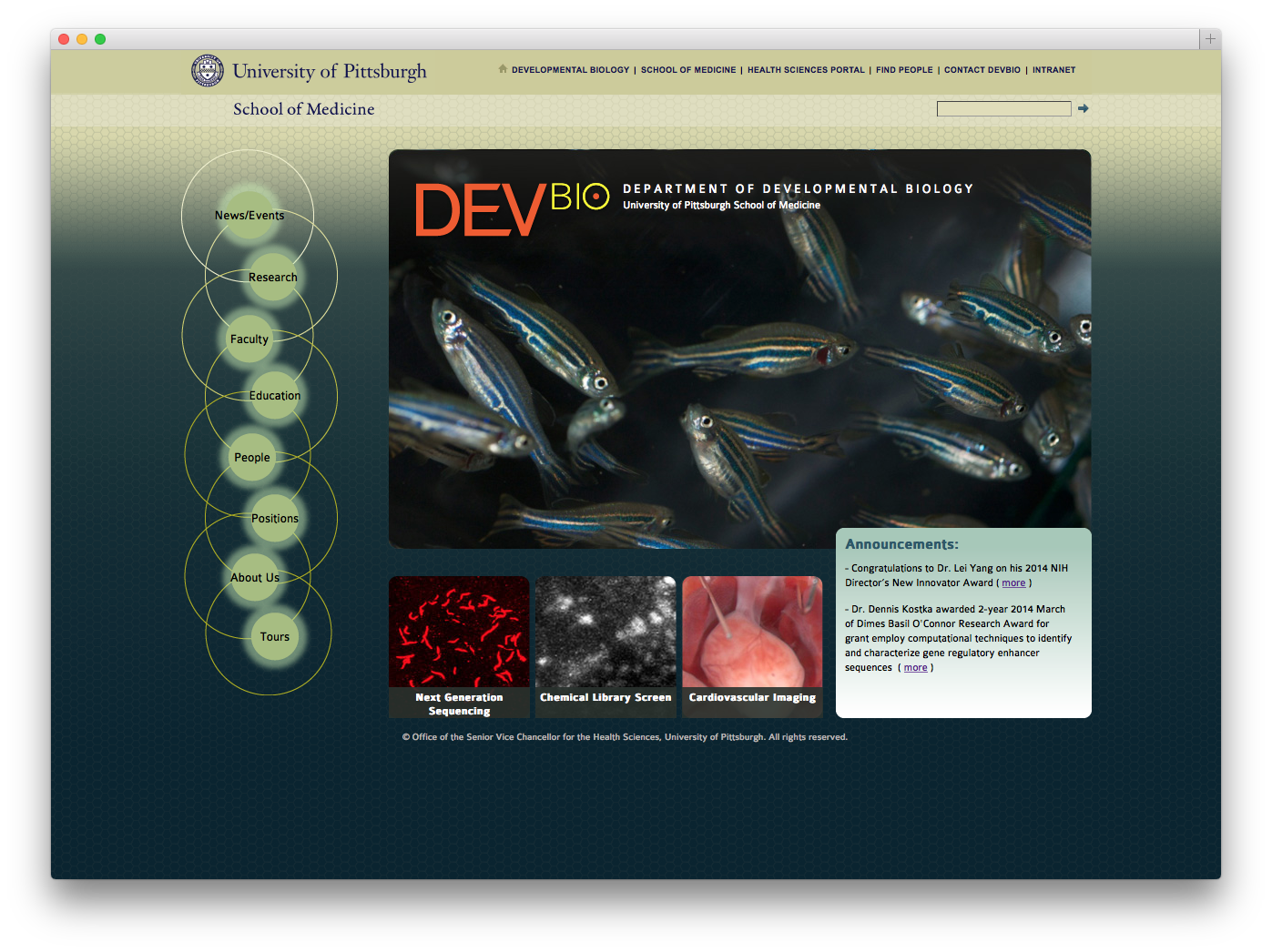1272x952 pixels.
Task: Open Cardiovascular Imaging thumbnail
Action: point(752,647)
